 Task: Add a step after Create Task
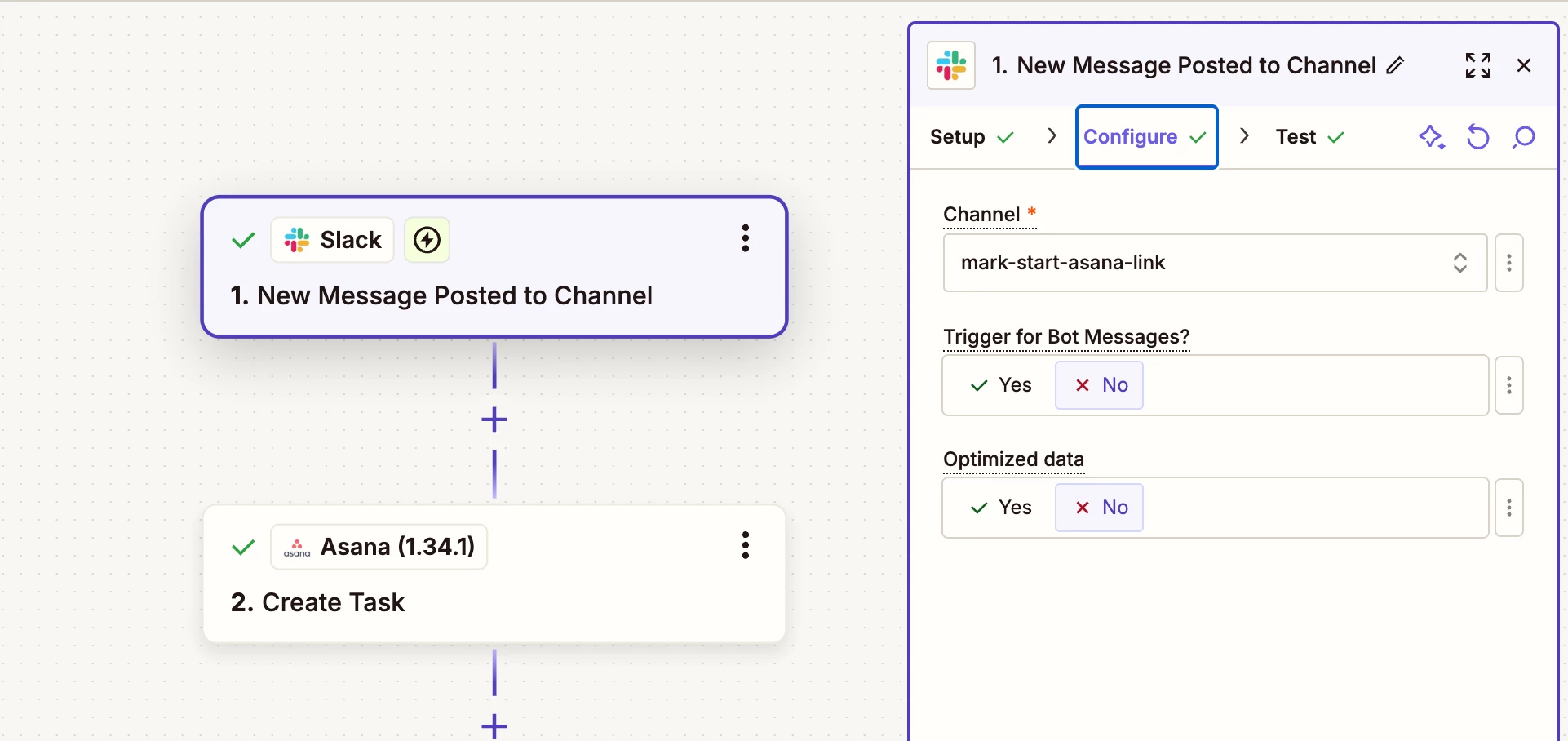(494, 725)
